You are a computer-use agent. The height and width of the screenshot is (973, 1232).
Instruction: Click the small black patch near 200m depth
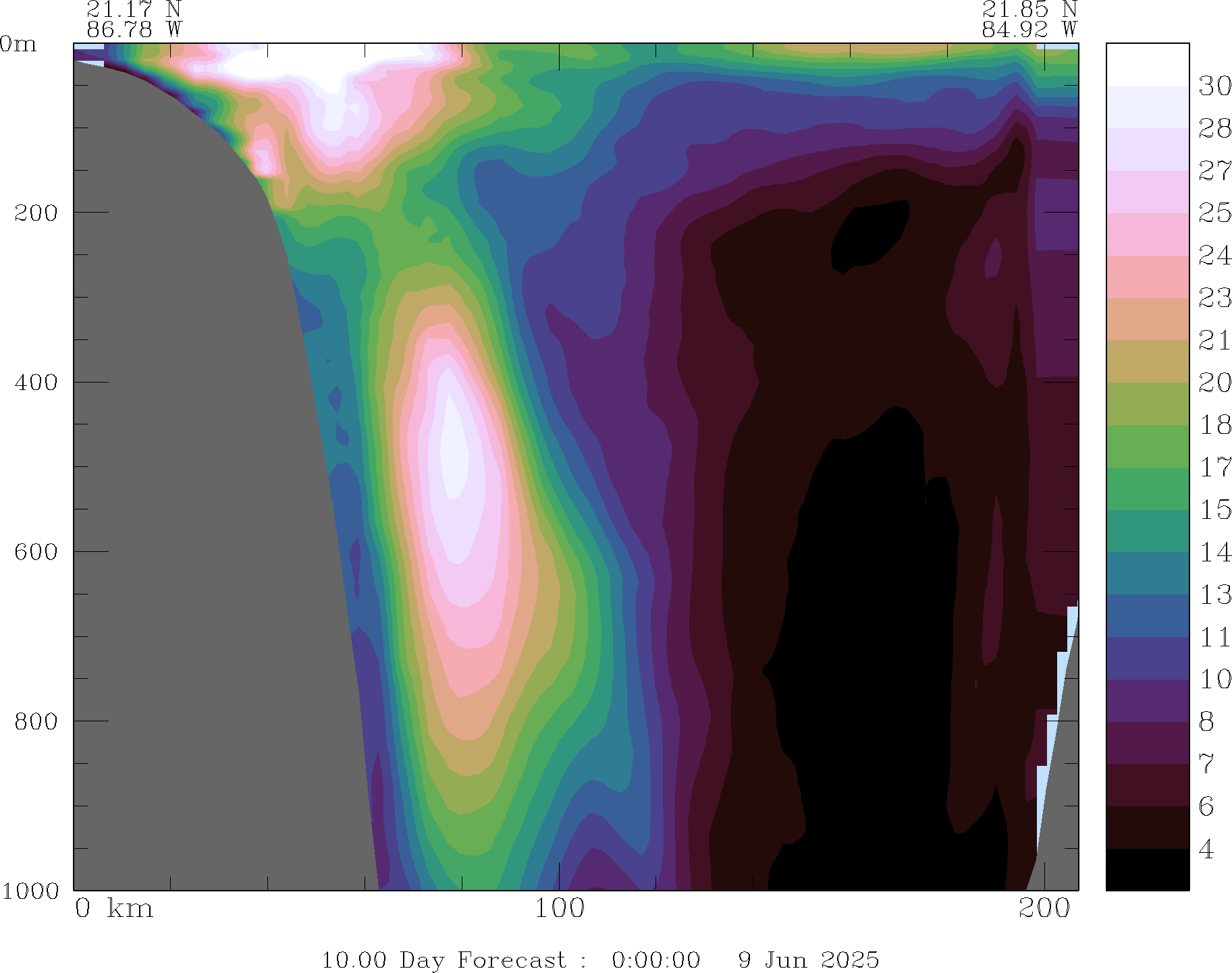coord(867,236)
